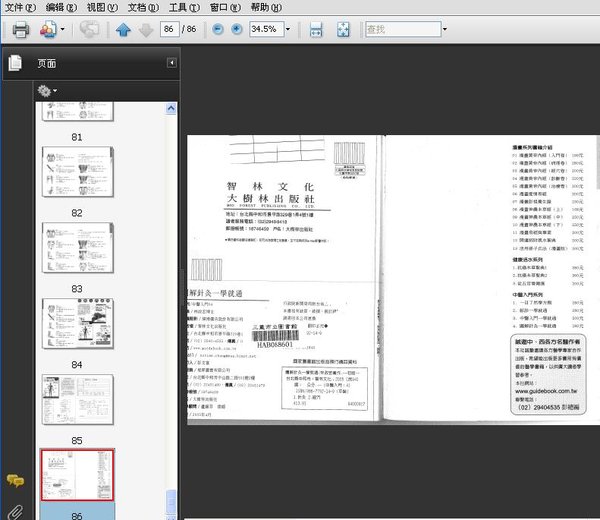Click the zoom in plus button
Viewport: 600px width, 520px height.
click(237, 29)
